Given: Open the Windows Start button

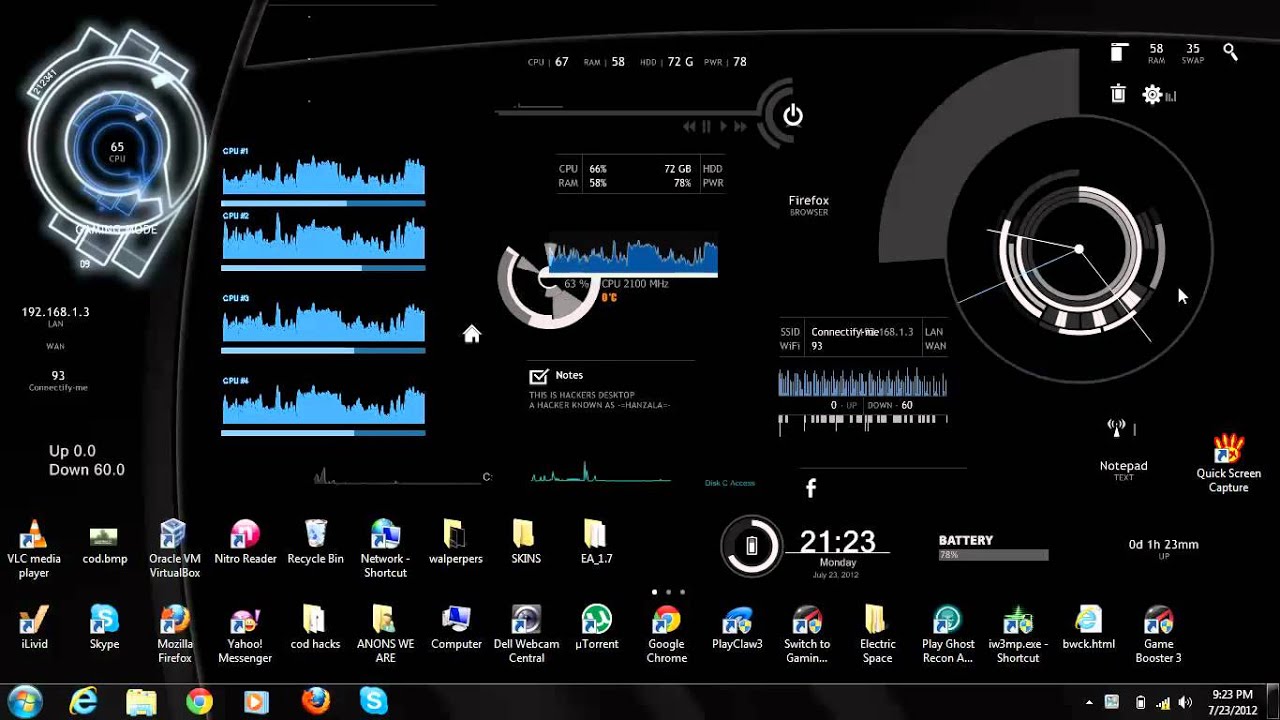Looking at the screenshot, I should pyautogui.click(x=24, y=701).
